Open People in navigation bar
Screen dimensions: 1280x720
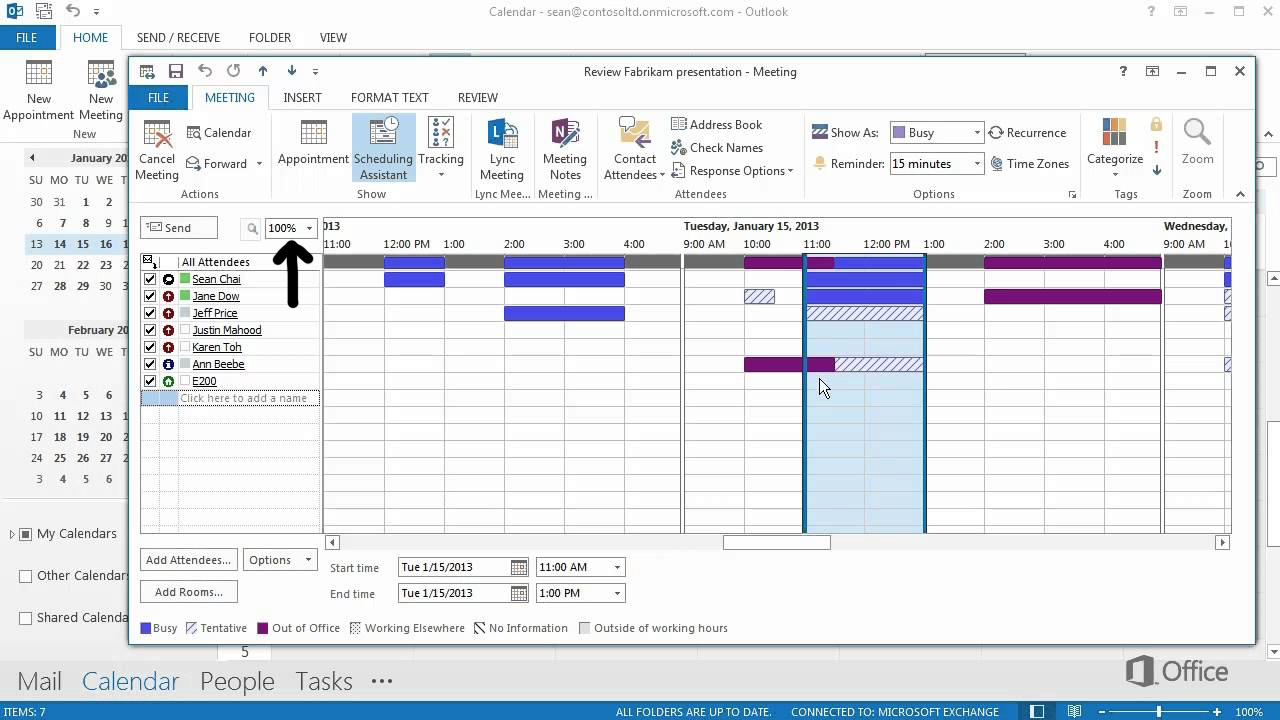point(237,681)
